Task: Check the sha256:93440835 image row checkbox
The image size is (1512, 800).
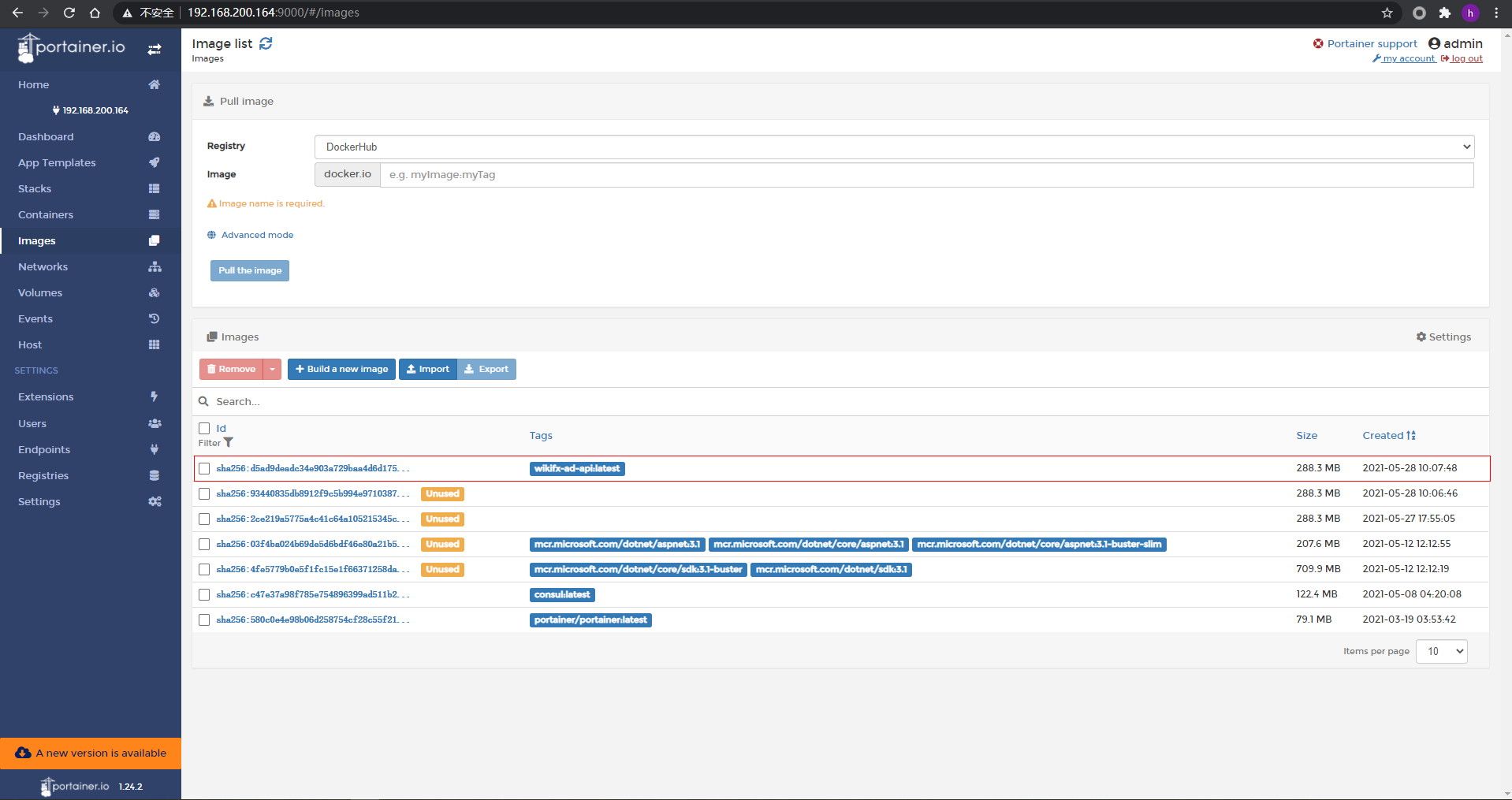Action: [204, 493]
